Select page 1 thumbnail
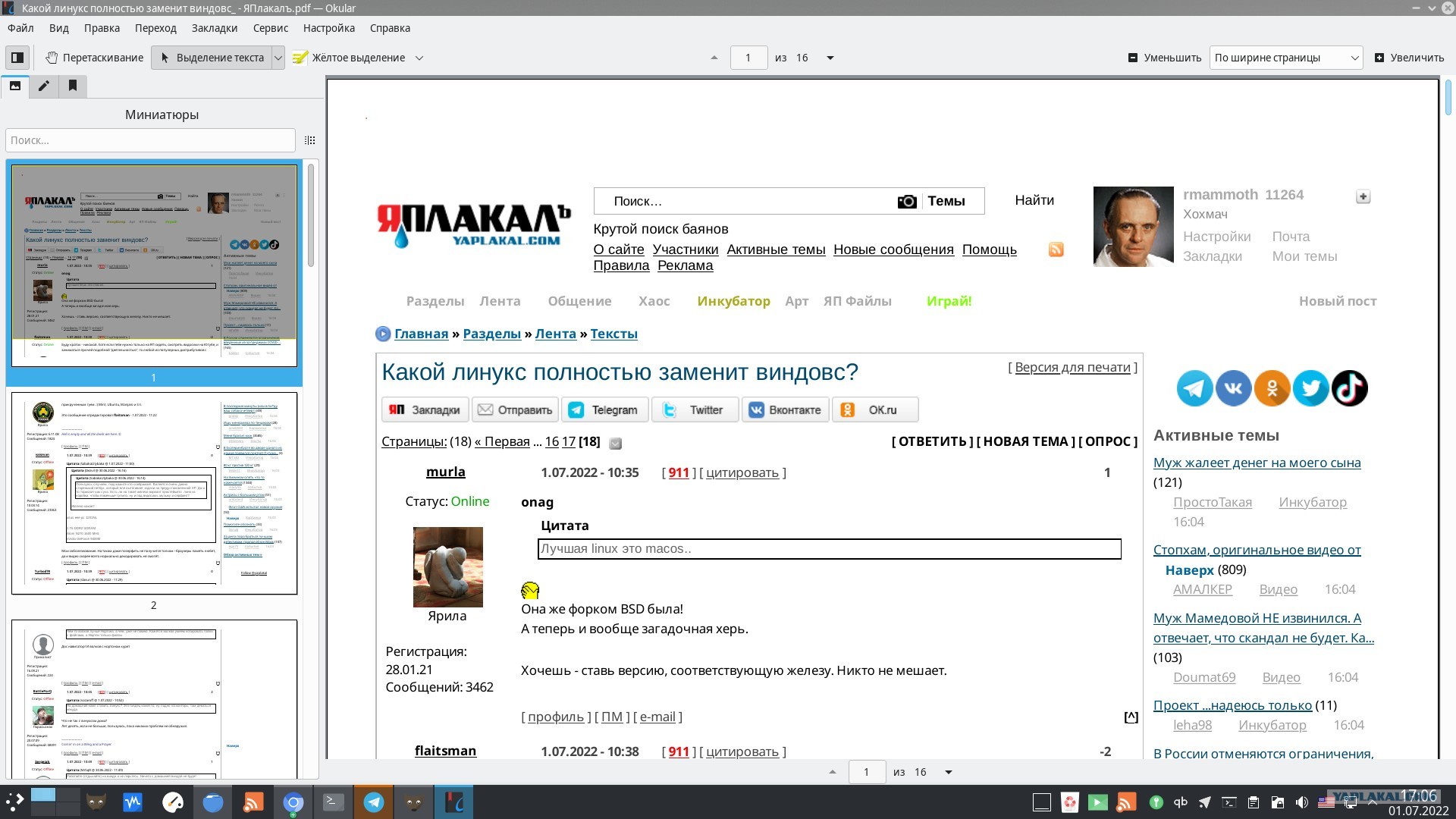The height and width of the screenshot is (819, 1456). point(154,266)
